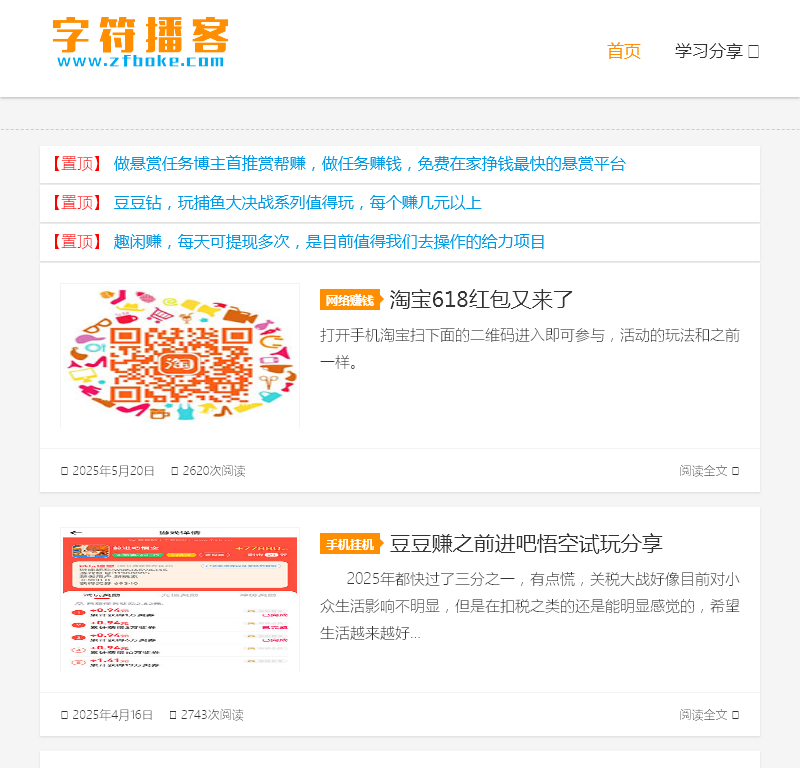Select the 手机挂机 category tag

[x=349, y=544]
